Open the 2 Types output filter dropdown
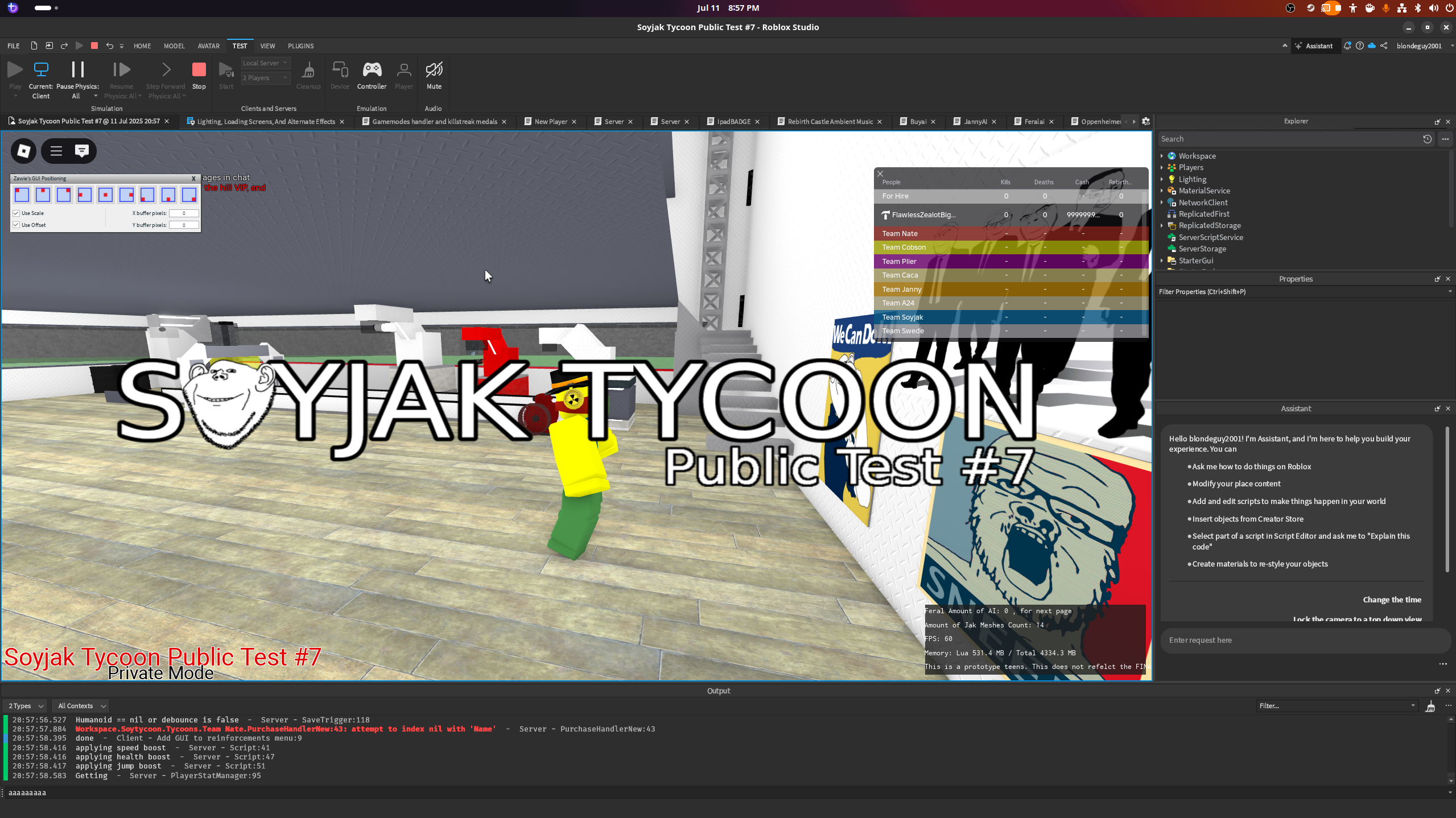This screenshot has height=818, width=1456. click(x=25, y=706)
